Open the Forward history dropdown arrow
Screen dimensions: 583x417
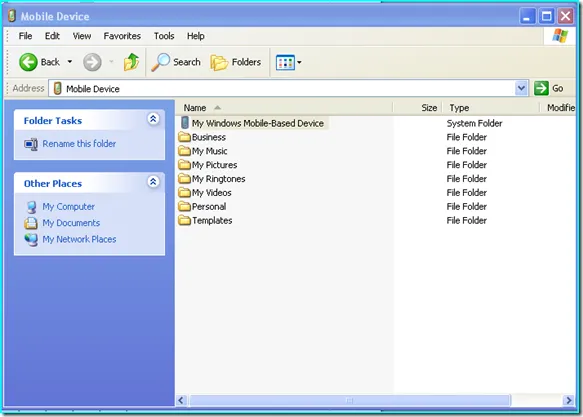111,62
